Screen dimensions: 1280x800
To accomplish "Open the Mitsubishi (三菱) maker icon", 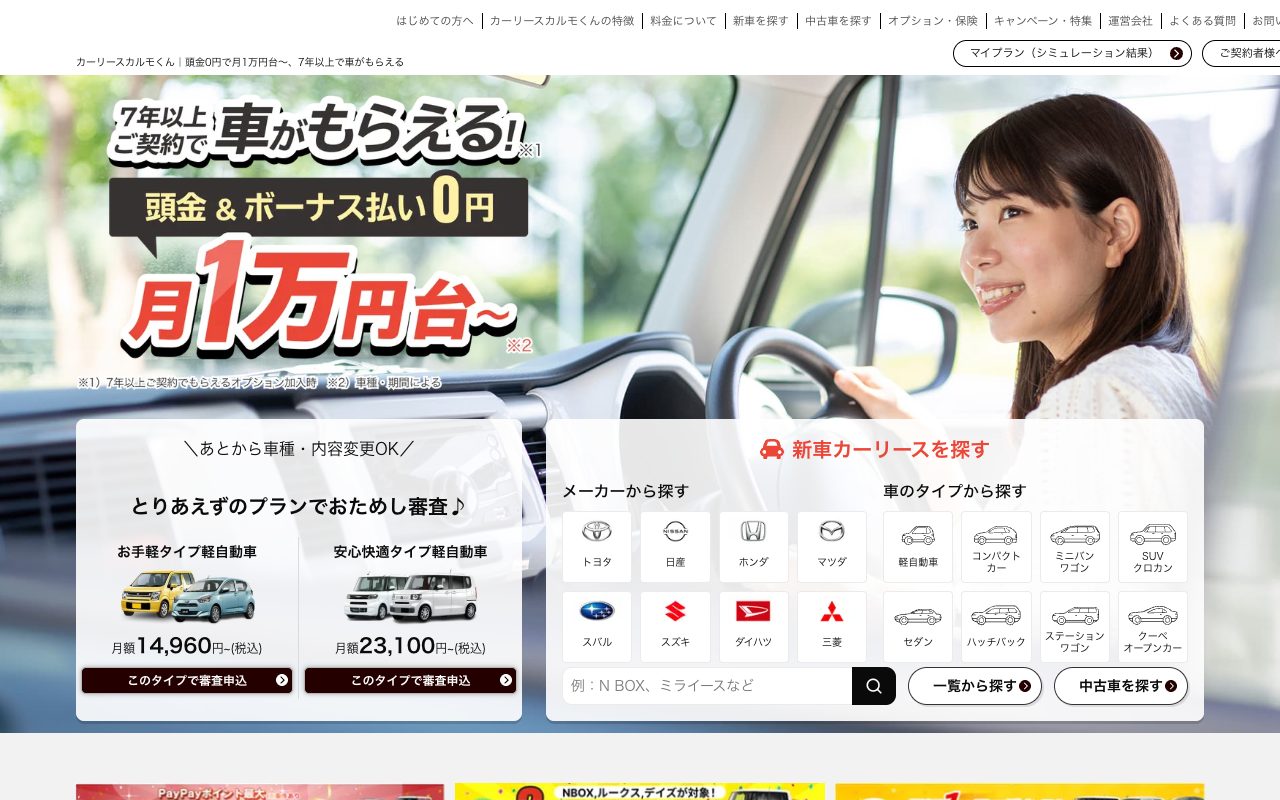I will coord(832,627).
